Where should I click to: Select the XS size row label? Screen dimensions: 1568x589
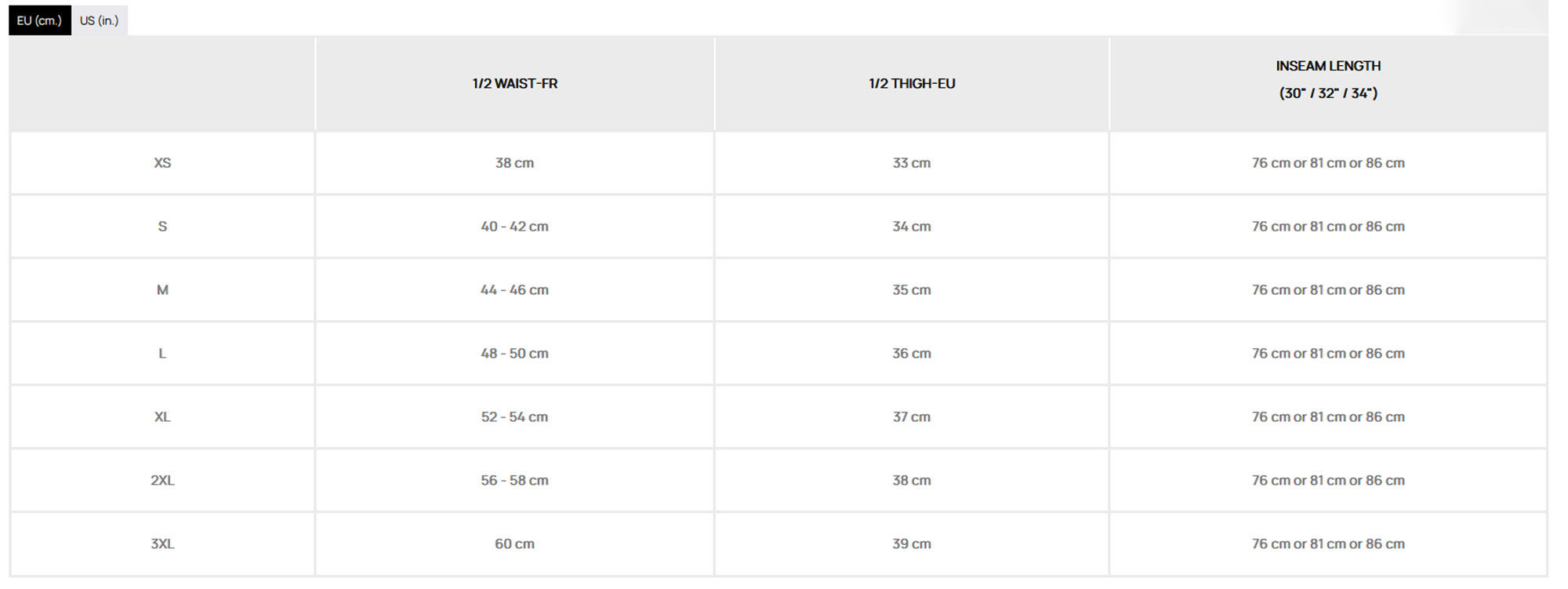162,163
